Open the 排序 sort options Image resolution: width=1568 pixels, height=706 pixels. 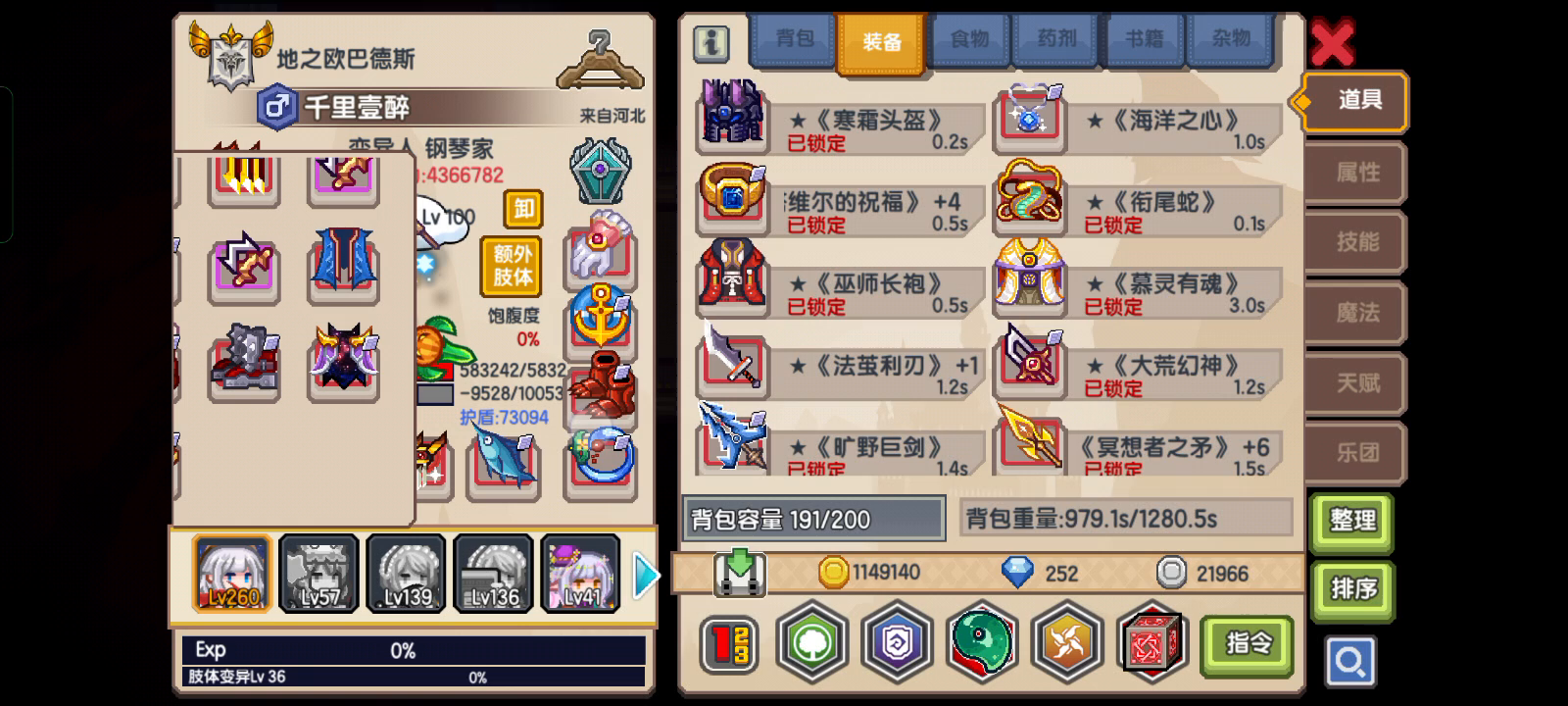[x=1352, y=589]
